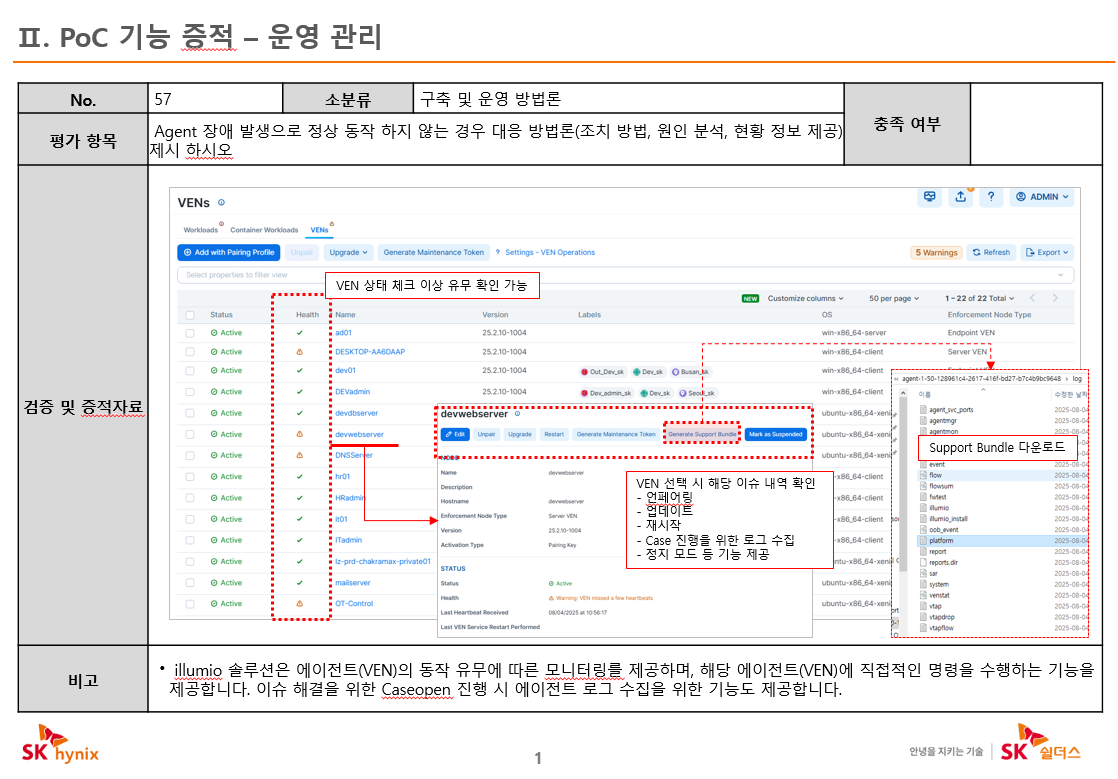Click the 5 Warnings badge
This screenshot has height=779, width=1118.
[936, 252]
